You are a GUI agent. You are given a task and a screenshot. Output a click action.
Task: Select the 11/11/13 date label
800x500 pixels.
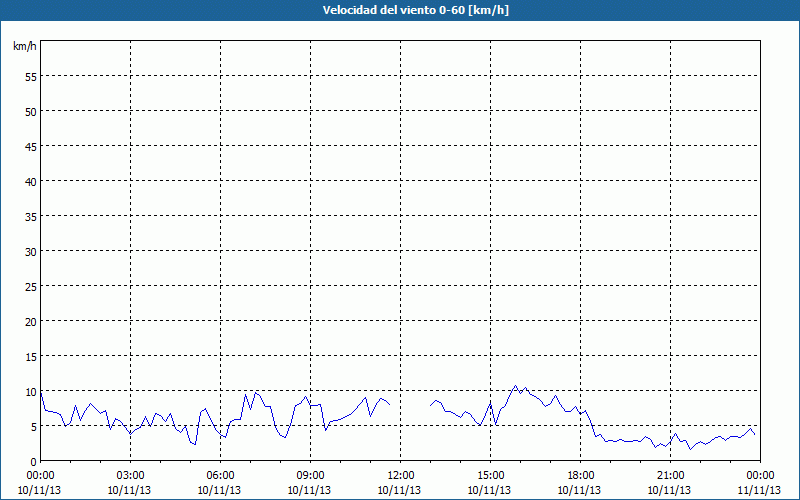click(x=760, y=490)
